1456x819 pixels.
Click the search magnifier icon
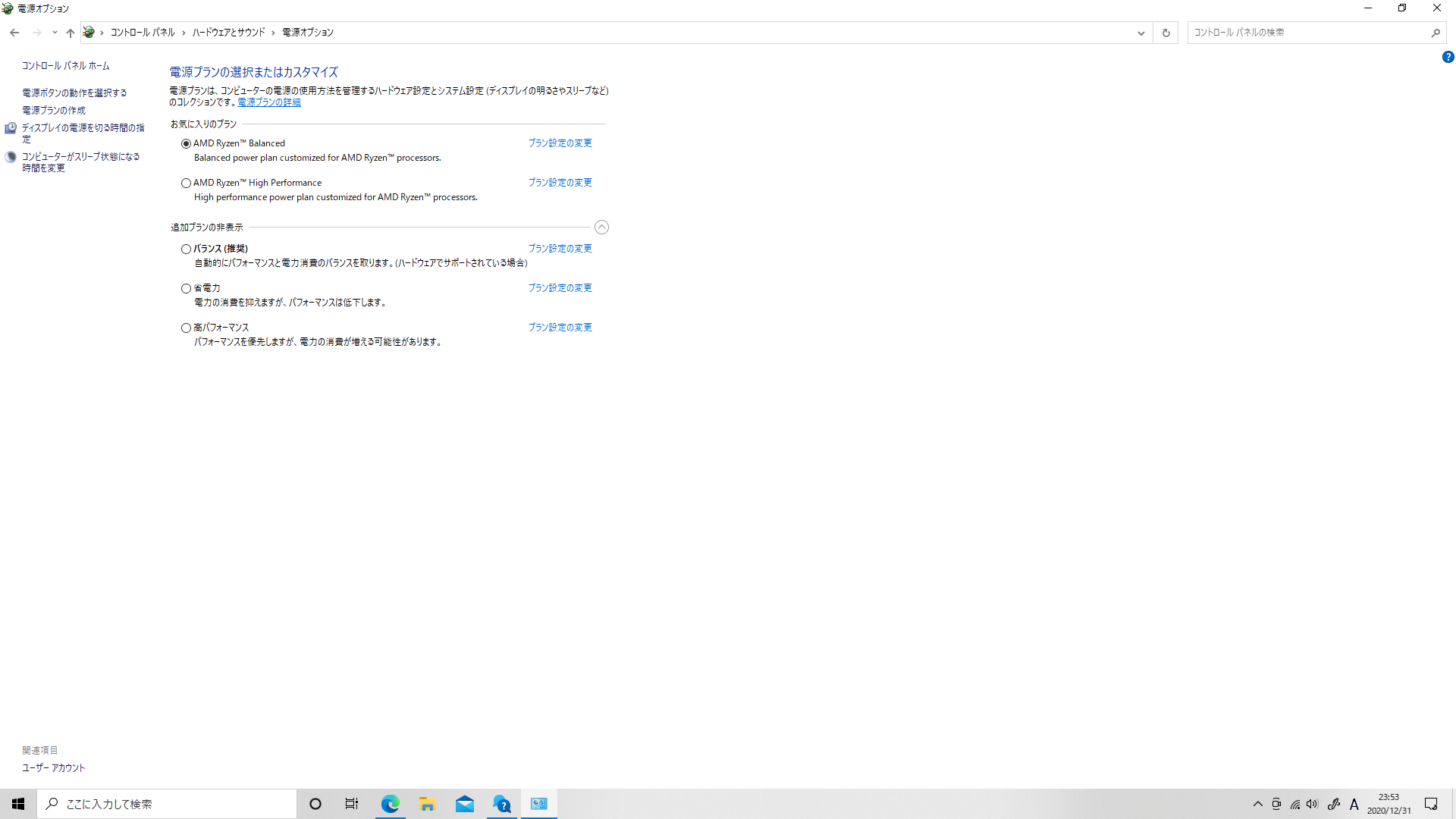[x=1436, y=33]
